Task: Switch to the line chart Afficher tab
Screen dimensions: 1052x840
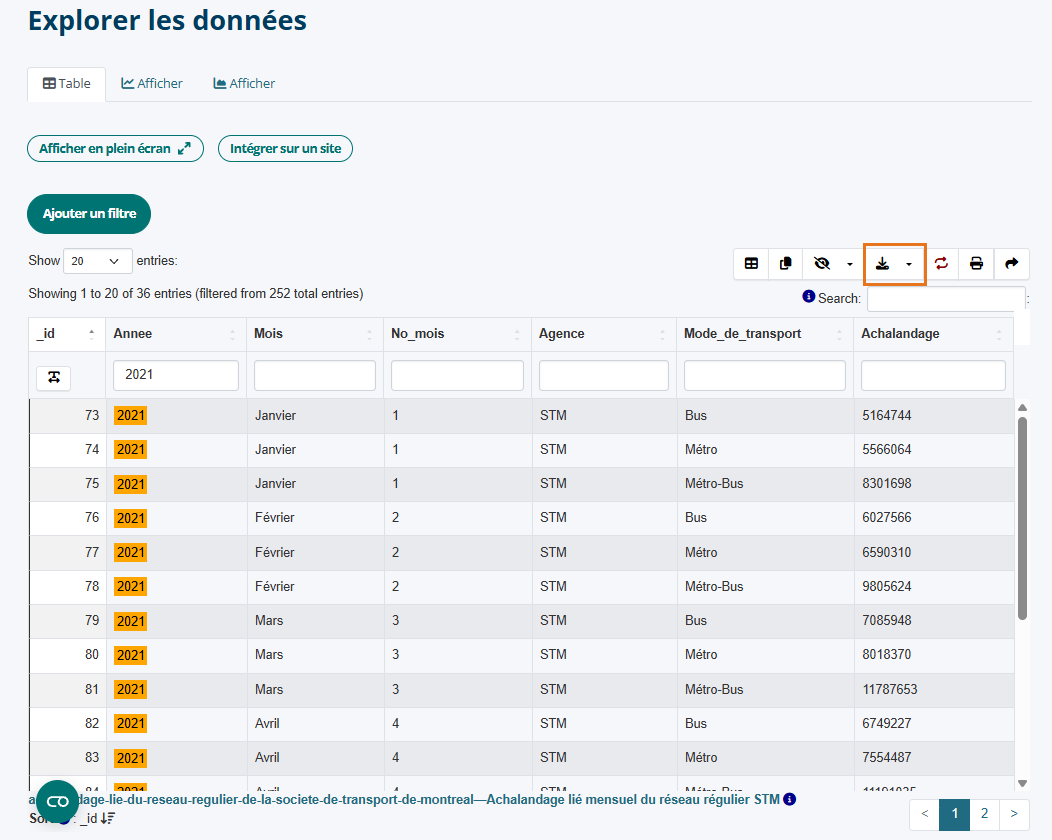Action: click(x=152, y=84)
